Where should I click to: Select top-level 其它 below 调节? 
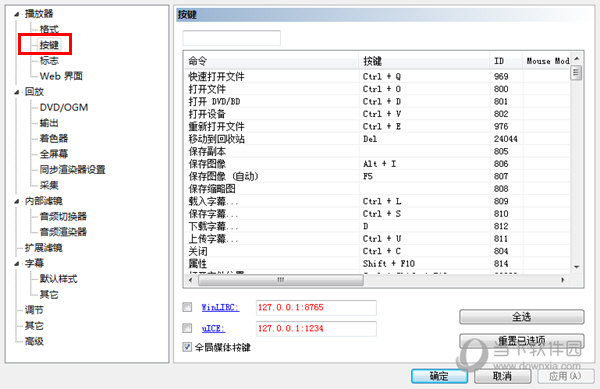34,326
